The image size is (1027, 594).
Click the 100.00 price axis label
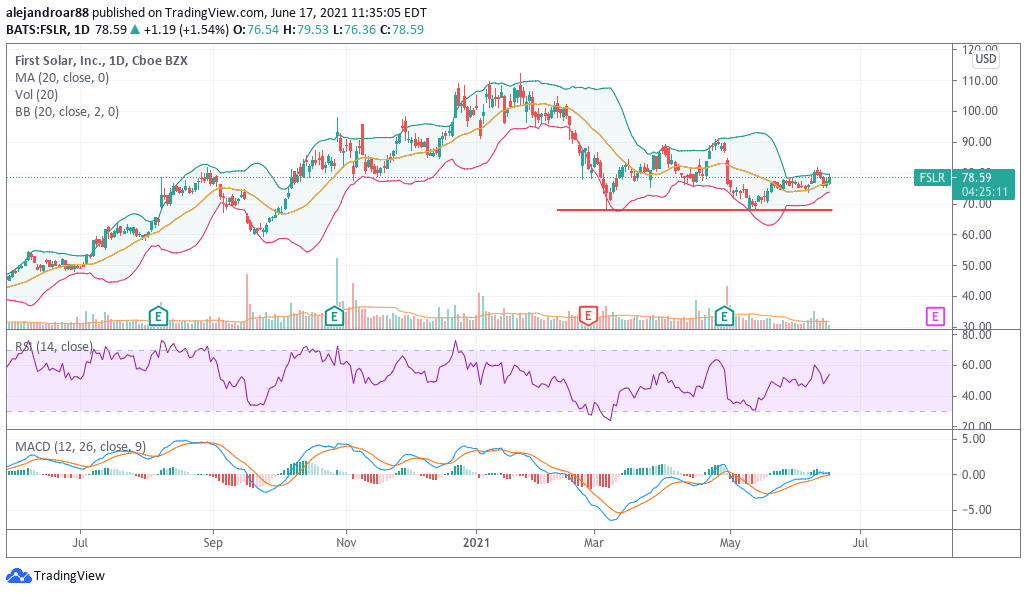pyautogui.click(x=979, y=111)
